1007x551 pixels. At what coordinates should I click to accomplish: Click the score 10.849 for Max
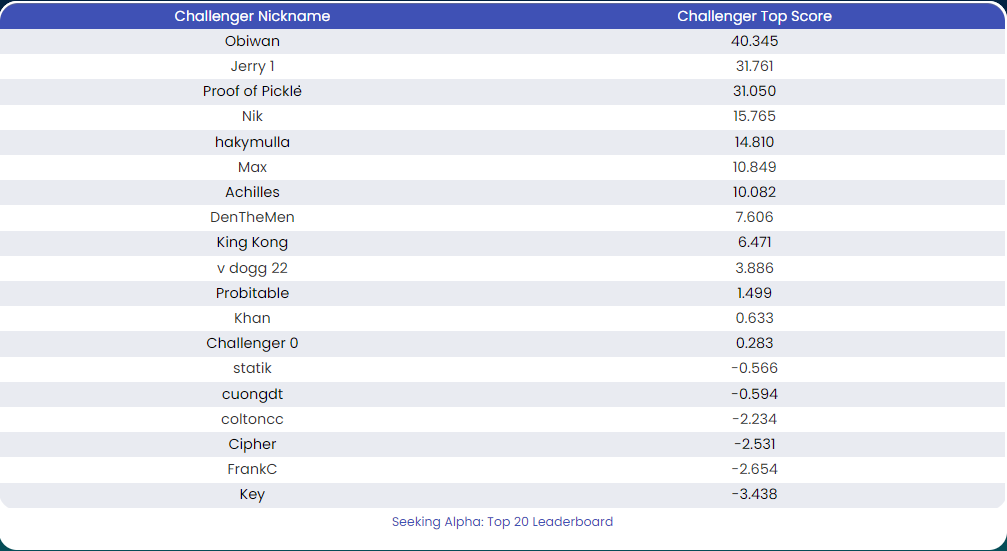pos(755,167)
